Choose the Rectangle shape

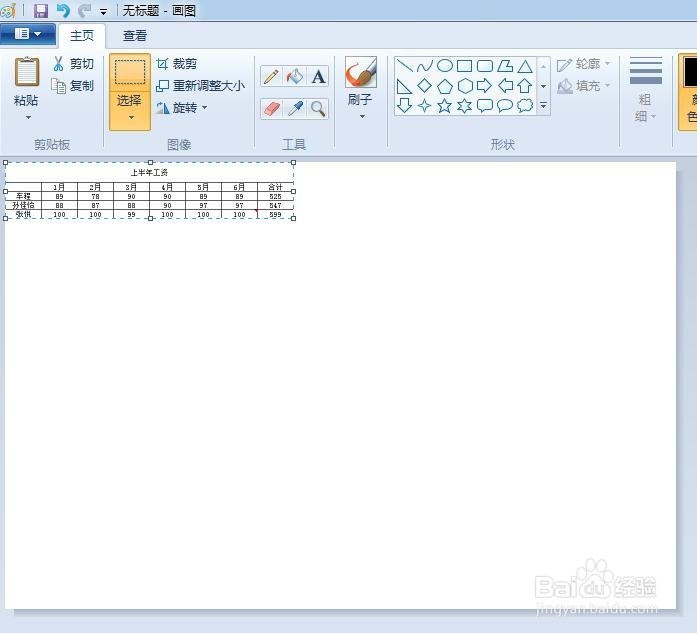coord(465,66)
